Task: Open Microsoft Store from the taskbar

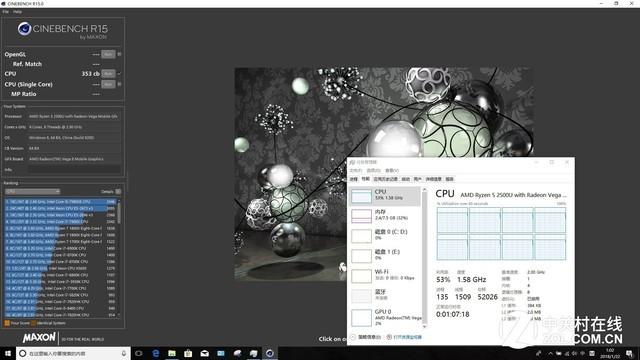Action: 188,353
